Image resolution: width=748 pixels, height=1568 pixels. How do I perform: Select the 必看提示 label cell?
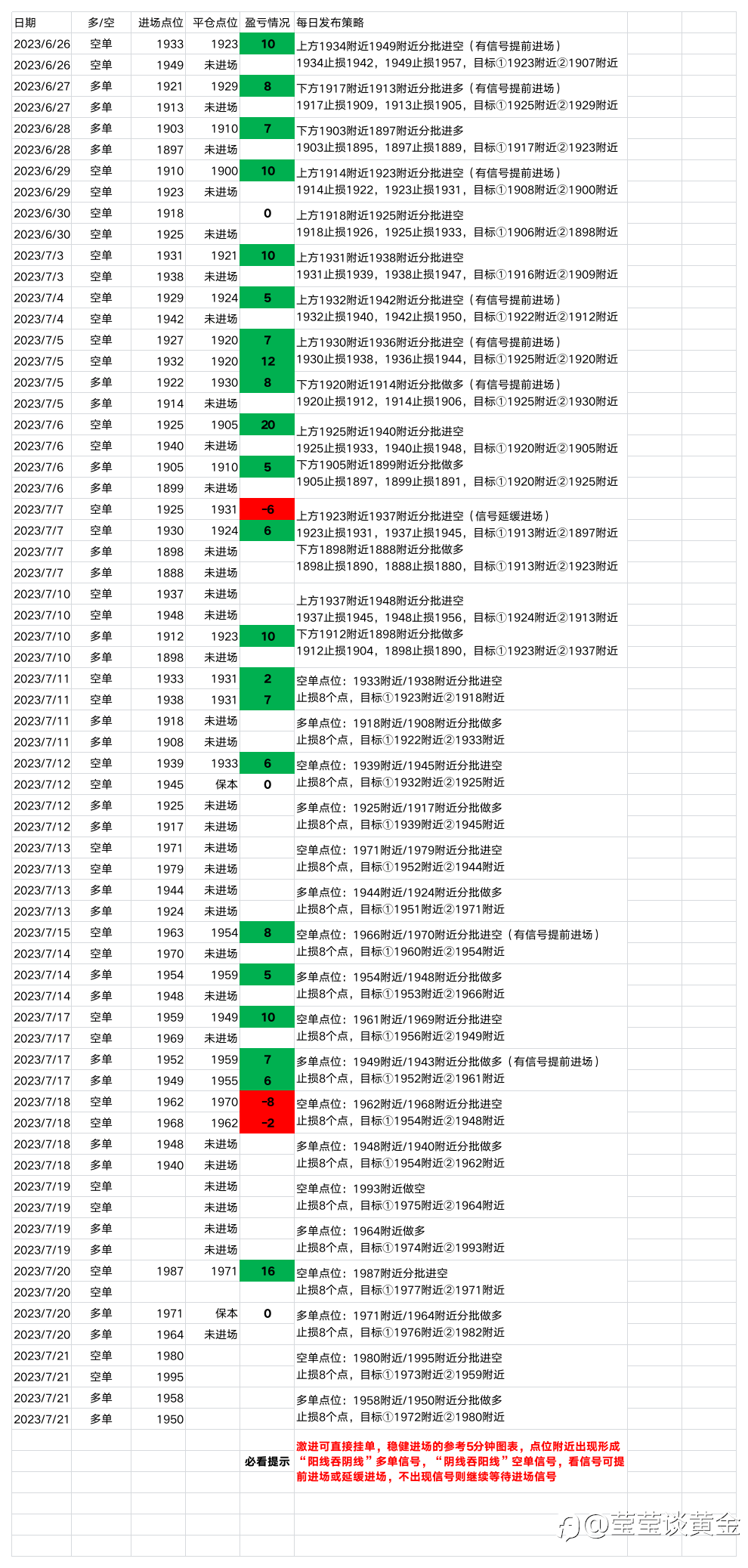tap(267, 1461)
